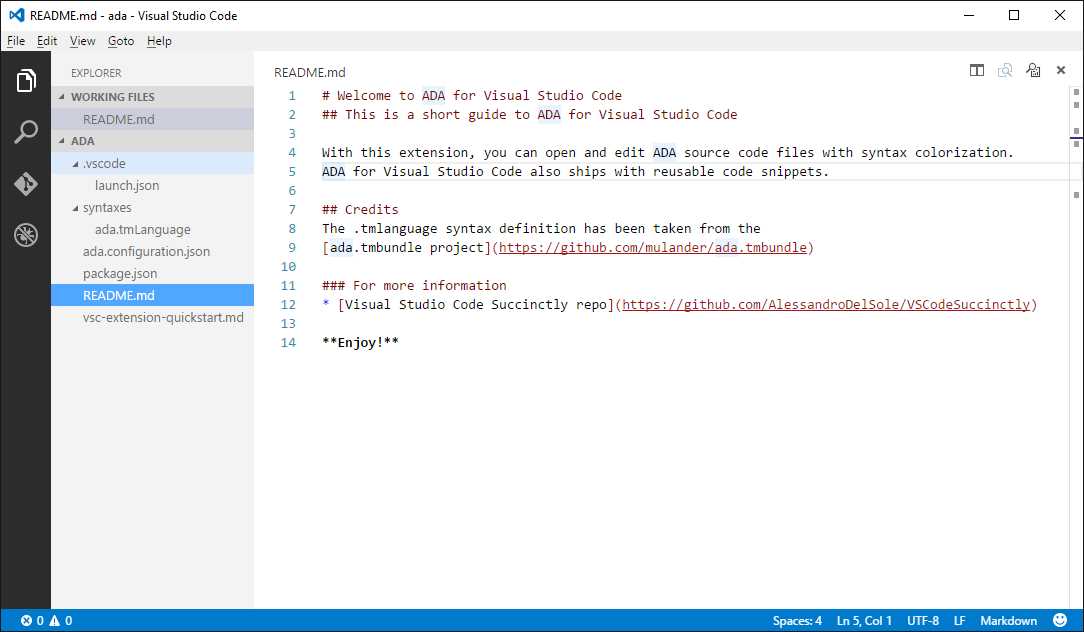This screenshot has height=632, width=1084.
Task: Open the View menu
Action: pyautogui.click(x=83, y=41)
